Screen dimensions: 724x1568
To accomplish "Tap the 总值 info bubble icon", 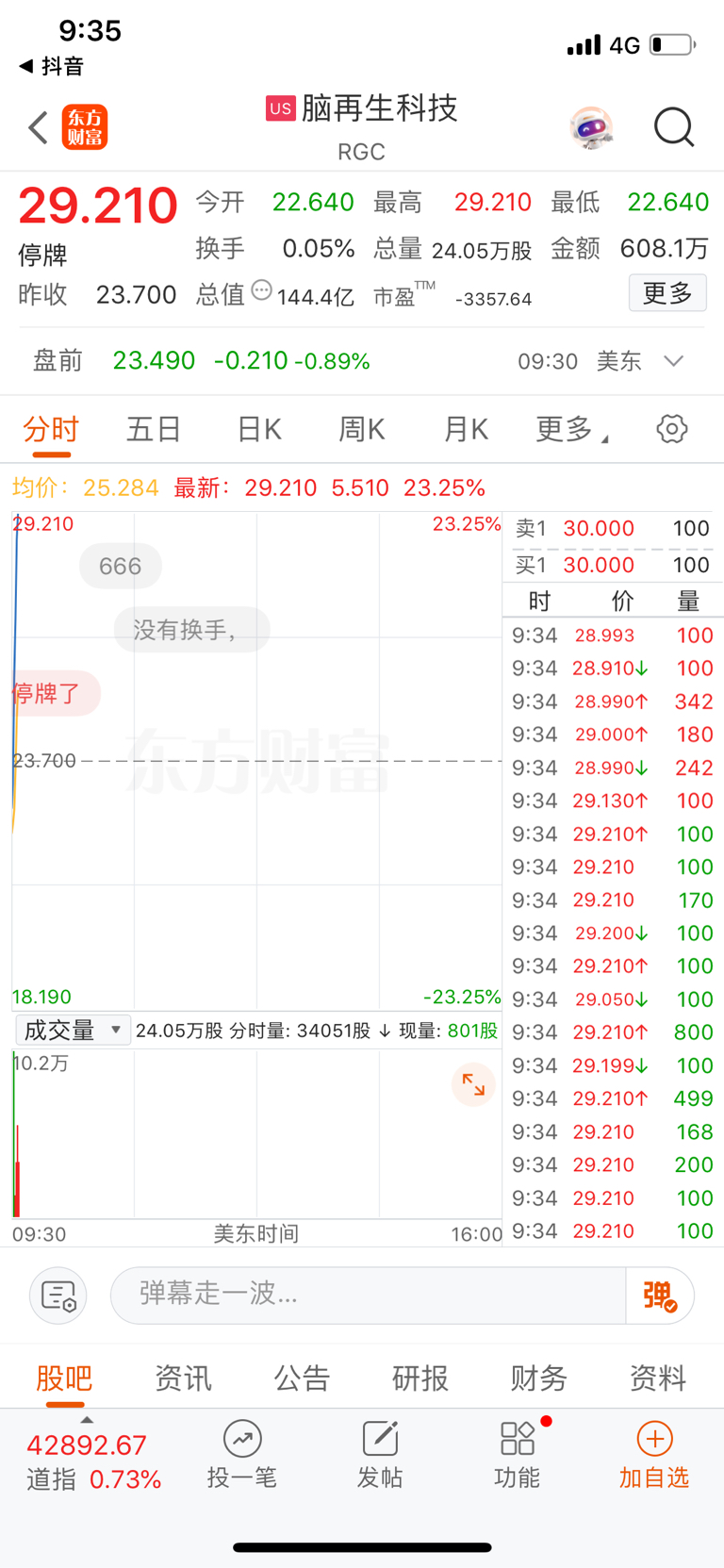I will point(261,291).
